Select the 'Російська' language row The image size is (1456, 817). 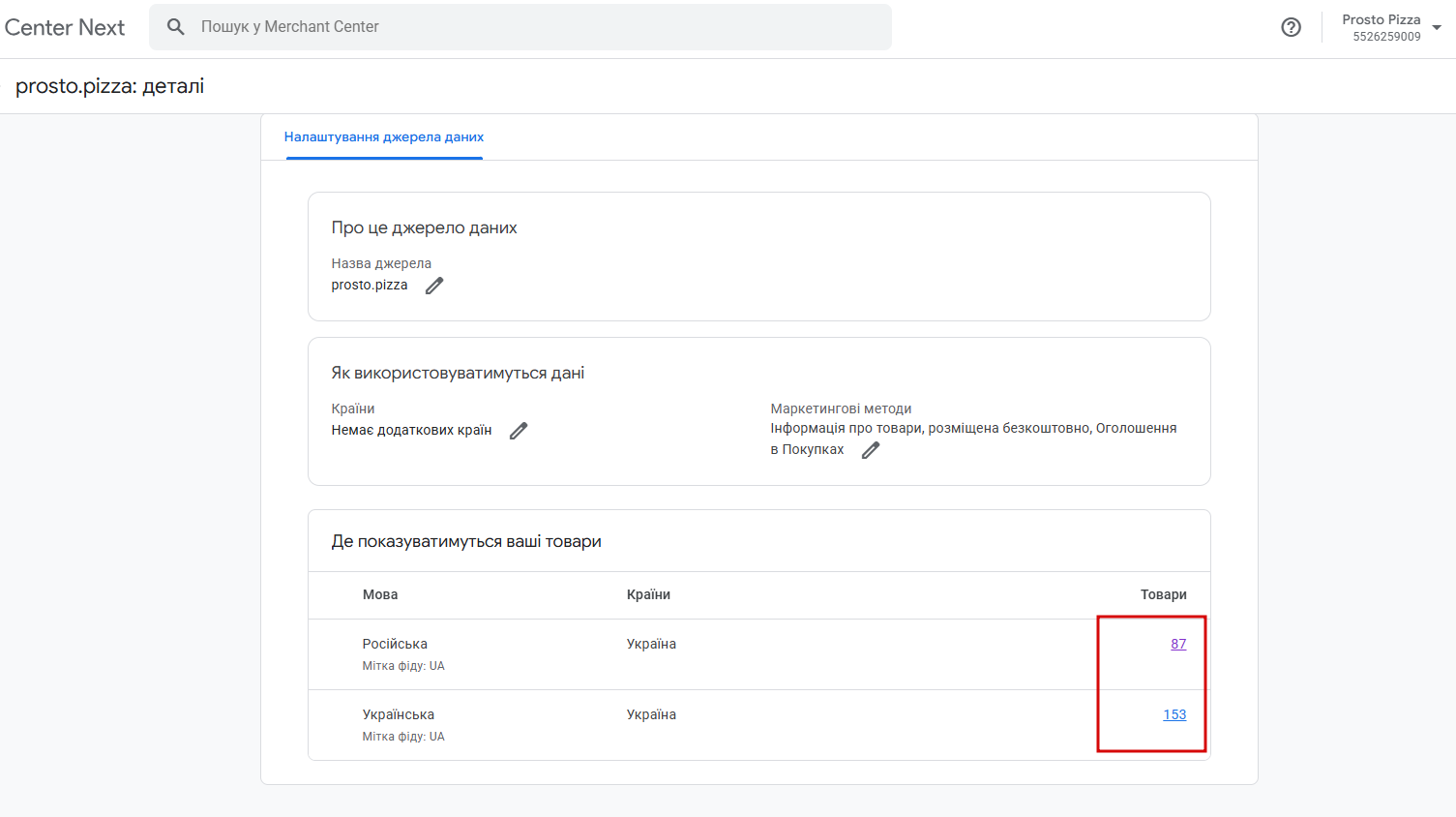[x=395, y=644]
